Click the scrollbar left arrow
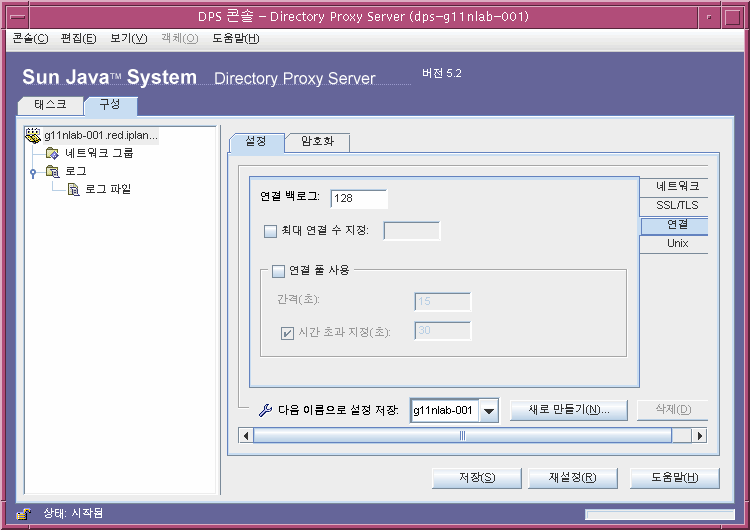The image size is (750, 530). [246, 436]
